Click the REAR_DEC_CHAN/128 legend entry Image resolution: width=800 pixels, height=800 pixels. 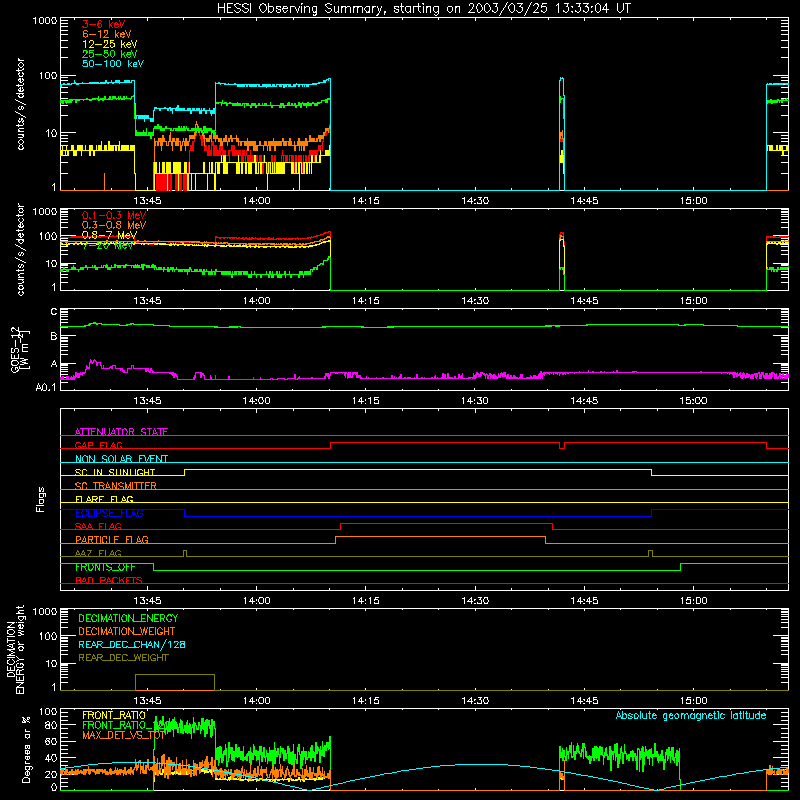[132, 644]
